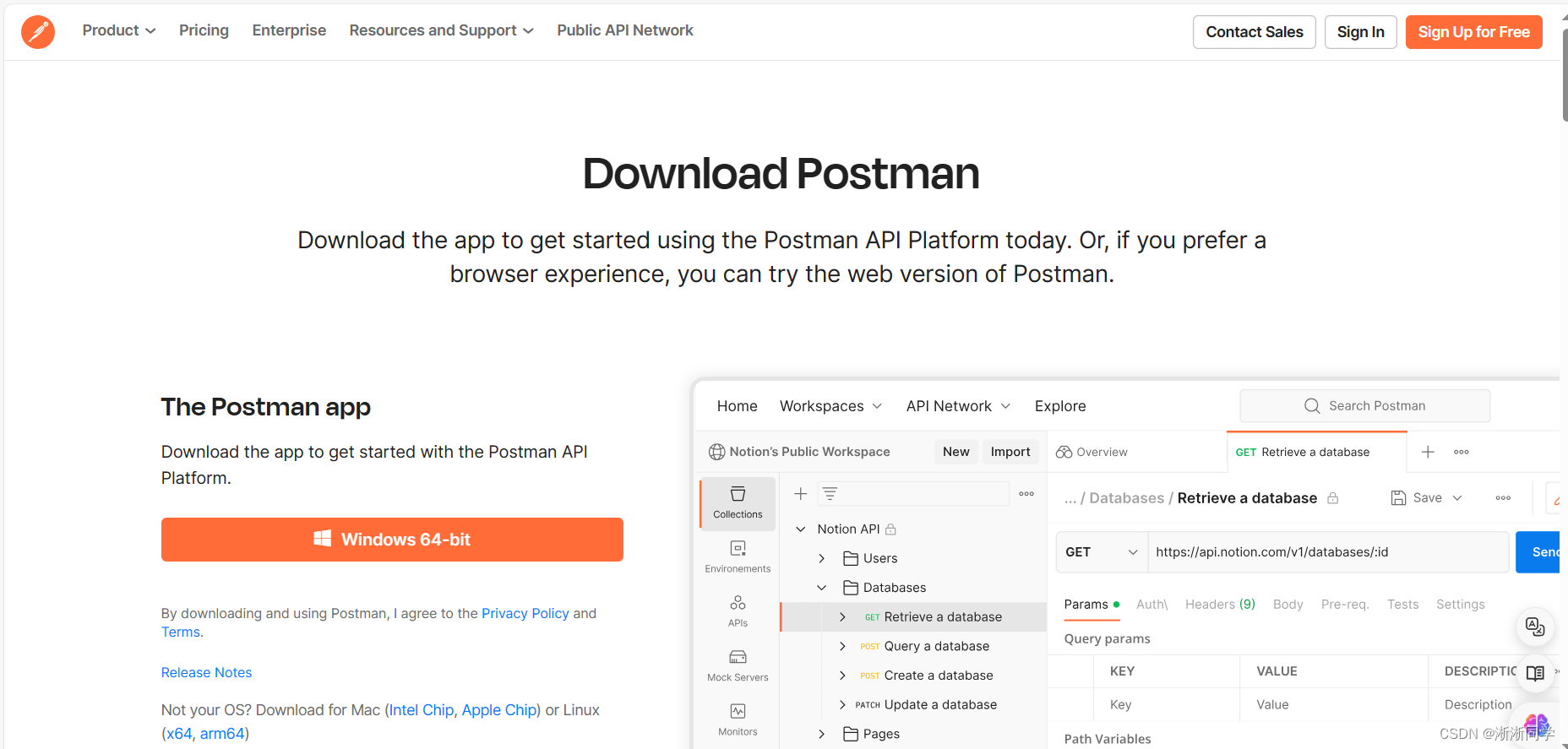Download Postman for Windows 64-bit
The width and height of the screenshot is (1568, 749).
click(x=392, y=540)
